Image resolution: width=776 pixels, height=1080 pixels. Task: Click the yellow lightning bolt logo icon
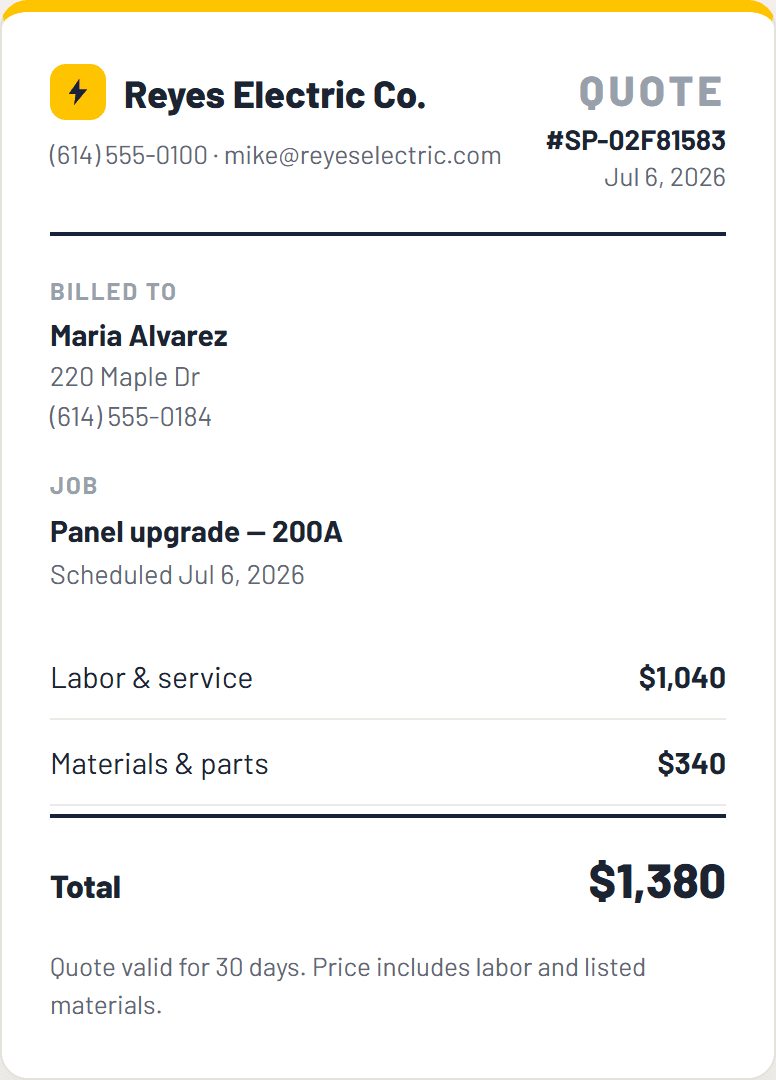tap(78, 92)
